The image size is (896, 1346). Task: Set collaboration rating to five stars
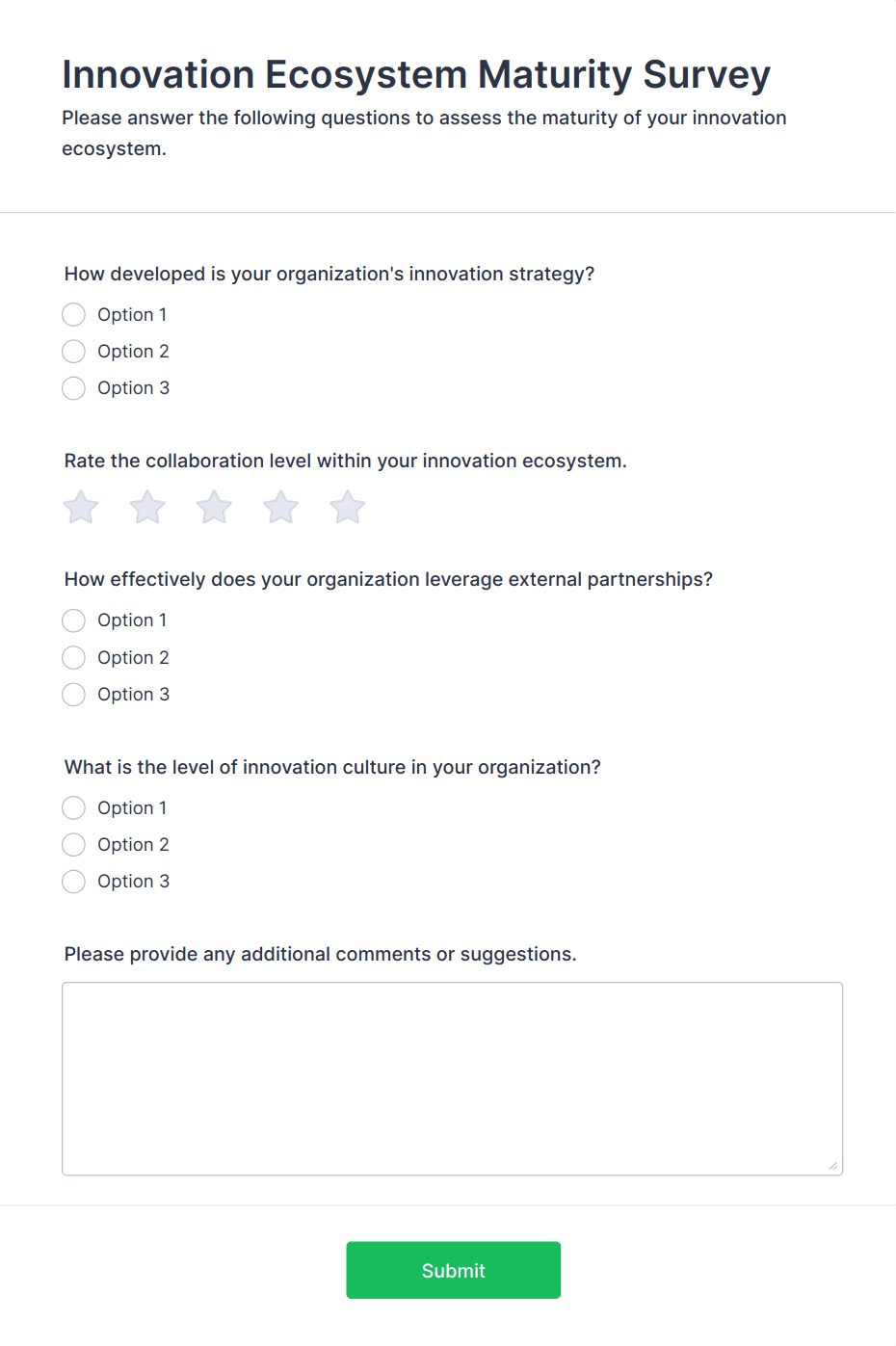point(348,507)
